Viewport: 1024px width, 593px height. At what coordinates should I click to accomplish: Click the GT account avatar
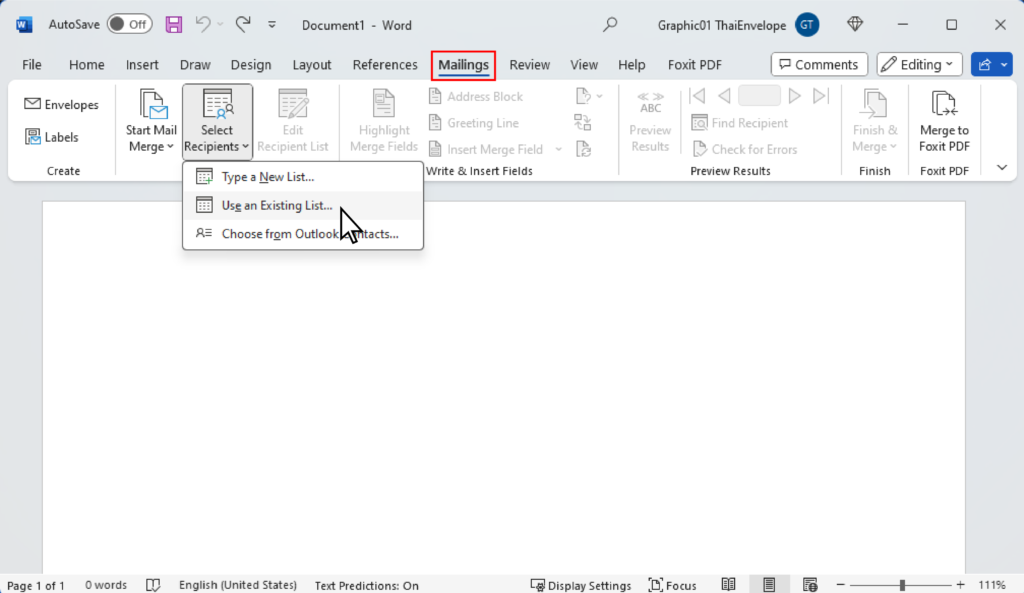pos(807,25)
